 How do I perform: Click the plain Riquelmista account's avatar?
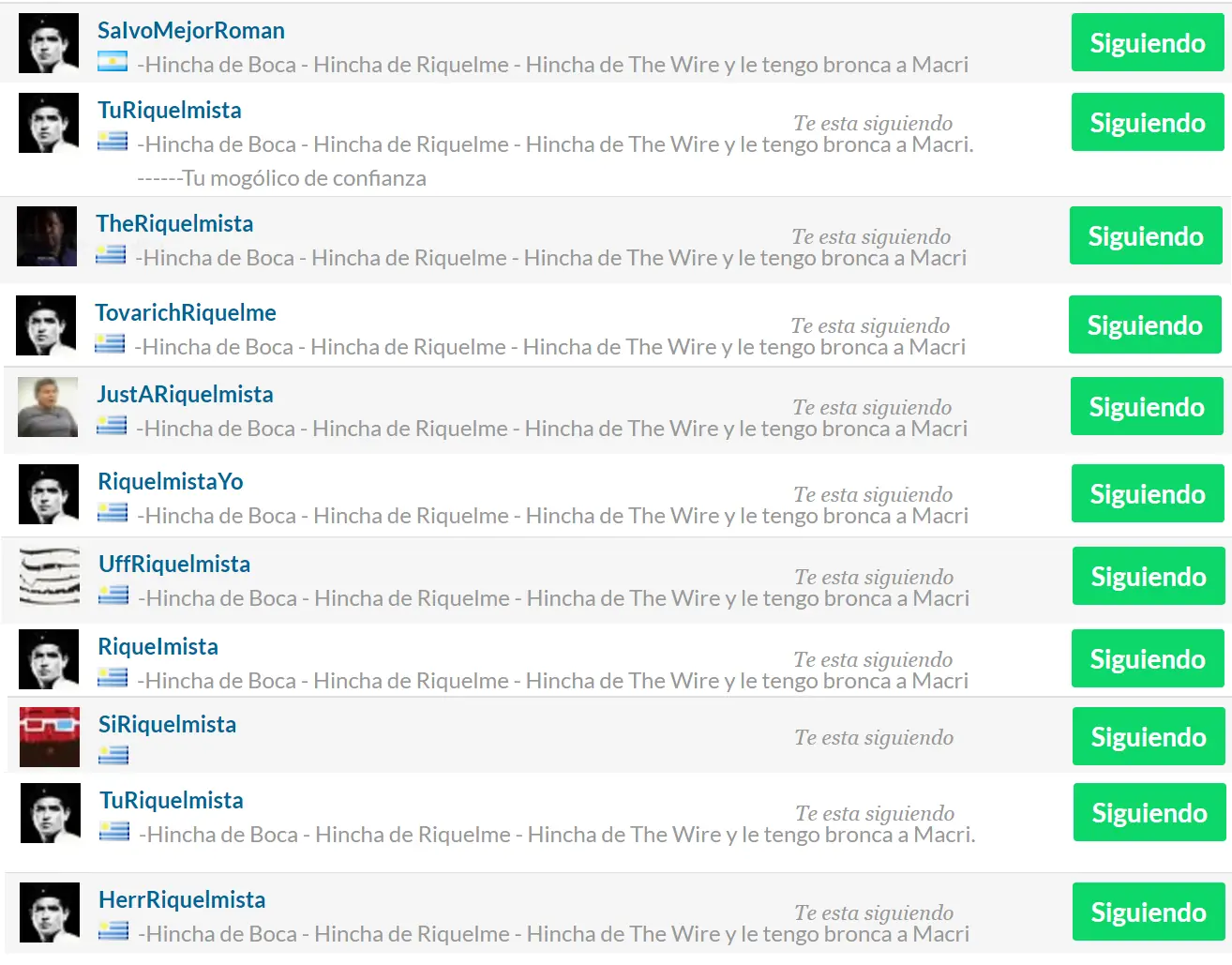pyautogui.click(x=49, y=659)
